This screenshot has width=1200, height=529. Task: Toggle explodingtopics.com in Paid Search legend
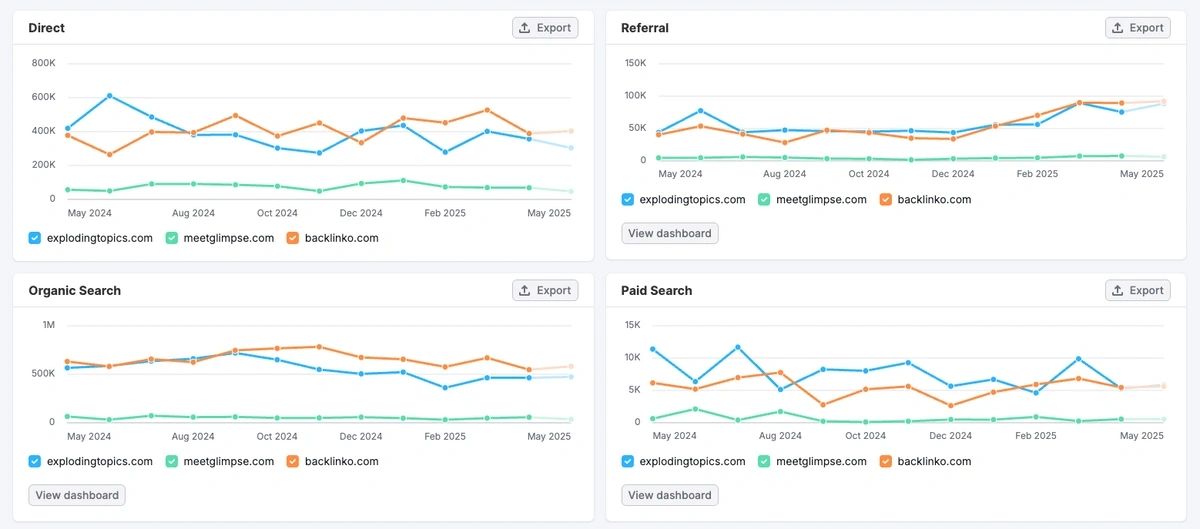coord(628,461)
